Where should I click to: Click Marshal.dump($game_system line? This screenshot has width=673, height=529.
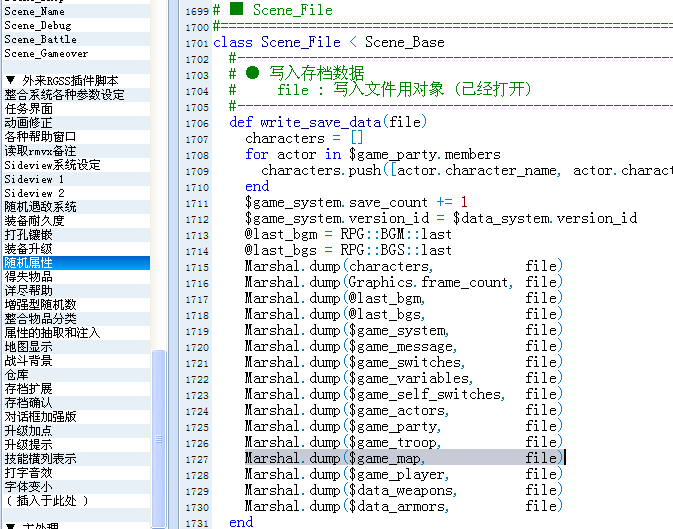403,331
